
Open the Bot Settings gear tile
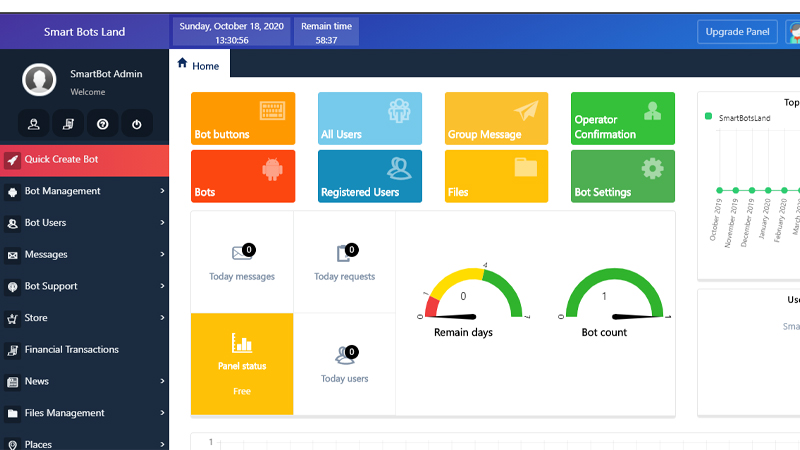coord(622,176)
